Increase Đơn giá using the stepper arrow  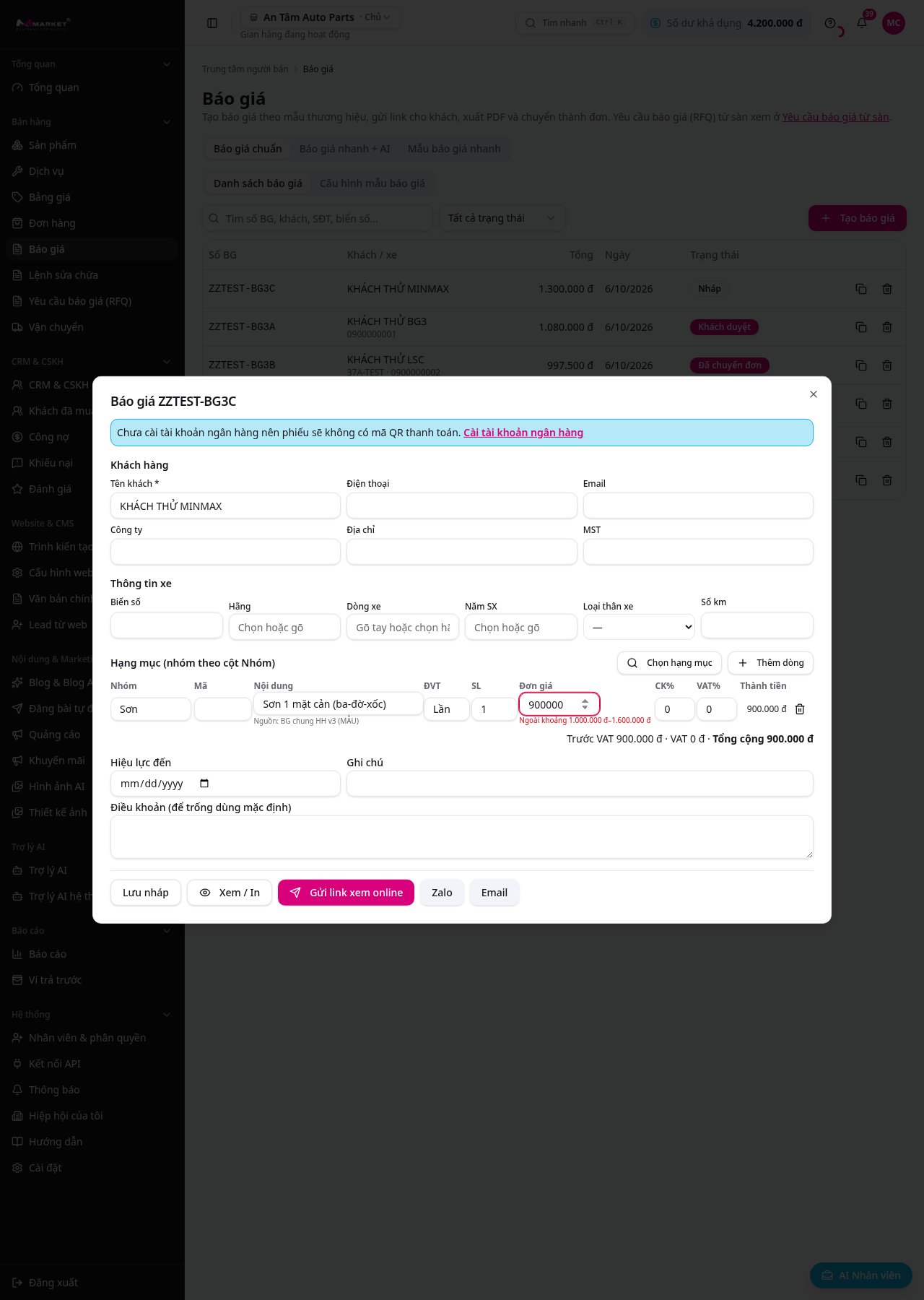click(585, 701)
